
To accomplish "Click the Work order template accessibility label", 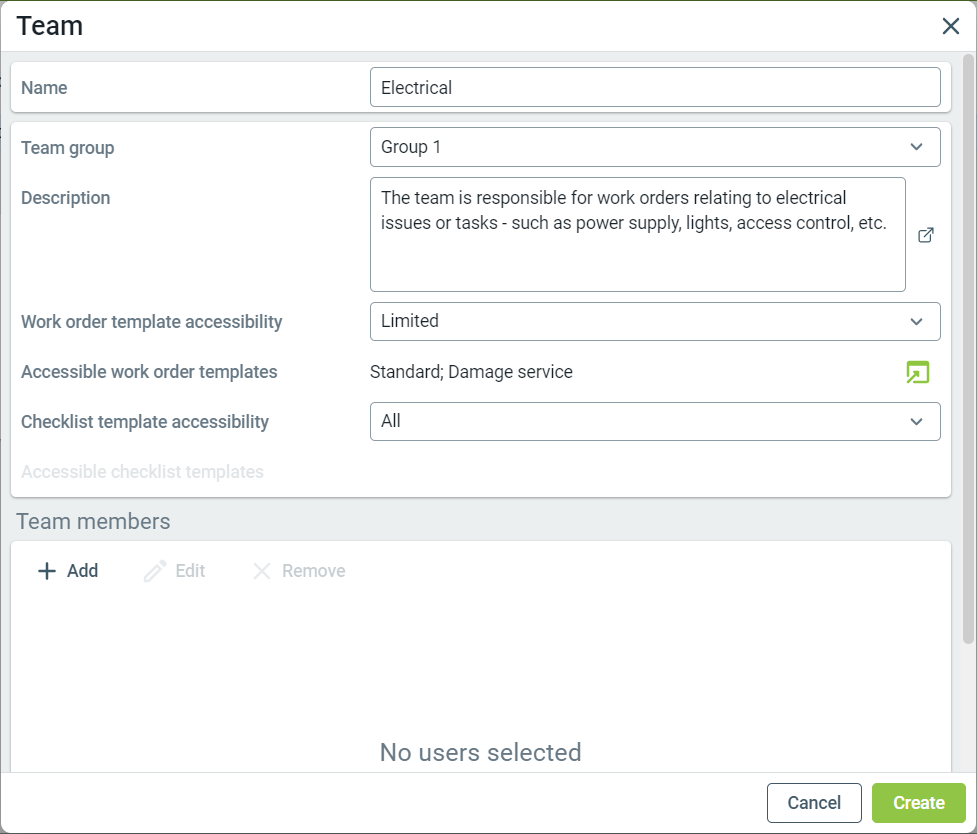I will [151, 322].
